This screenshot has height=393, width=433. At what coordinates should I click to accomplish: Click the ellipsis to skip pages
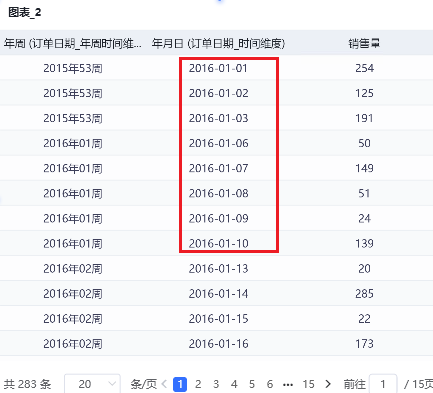[x=288, y=385]
